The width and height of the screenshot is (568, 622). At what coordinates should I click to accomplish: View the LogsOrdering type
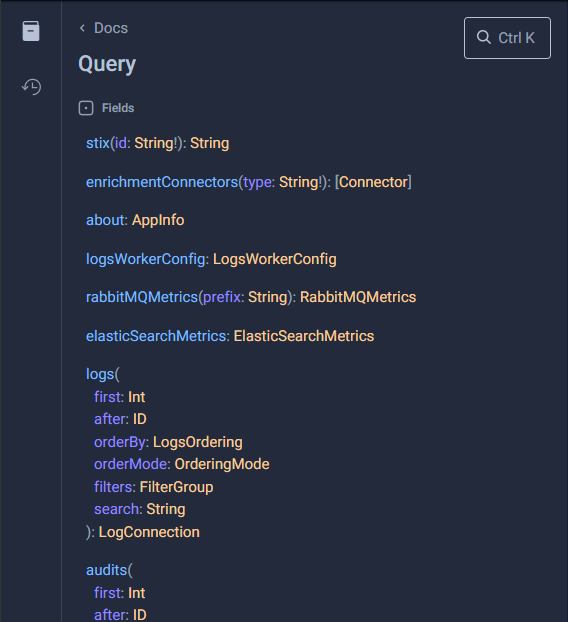coord(198,442)
